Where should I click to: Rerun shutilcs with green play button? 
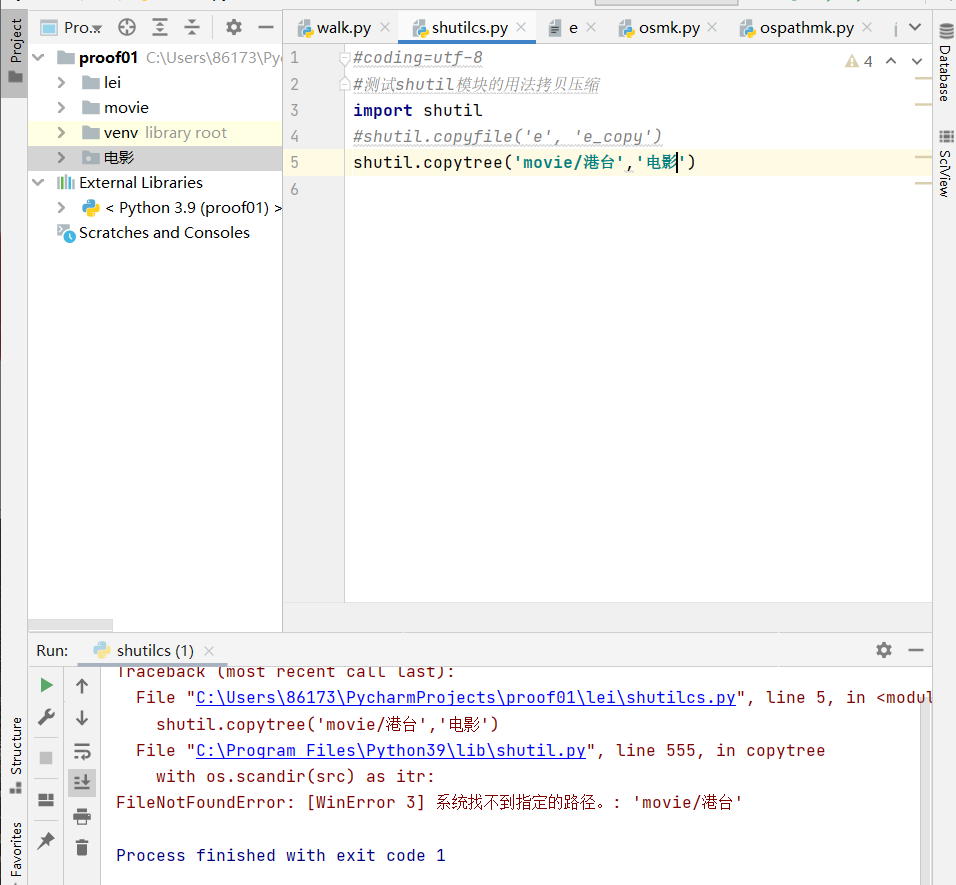46,686
